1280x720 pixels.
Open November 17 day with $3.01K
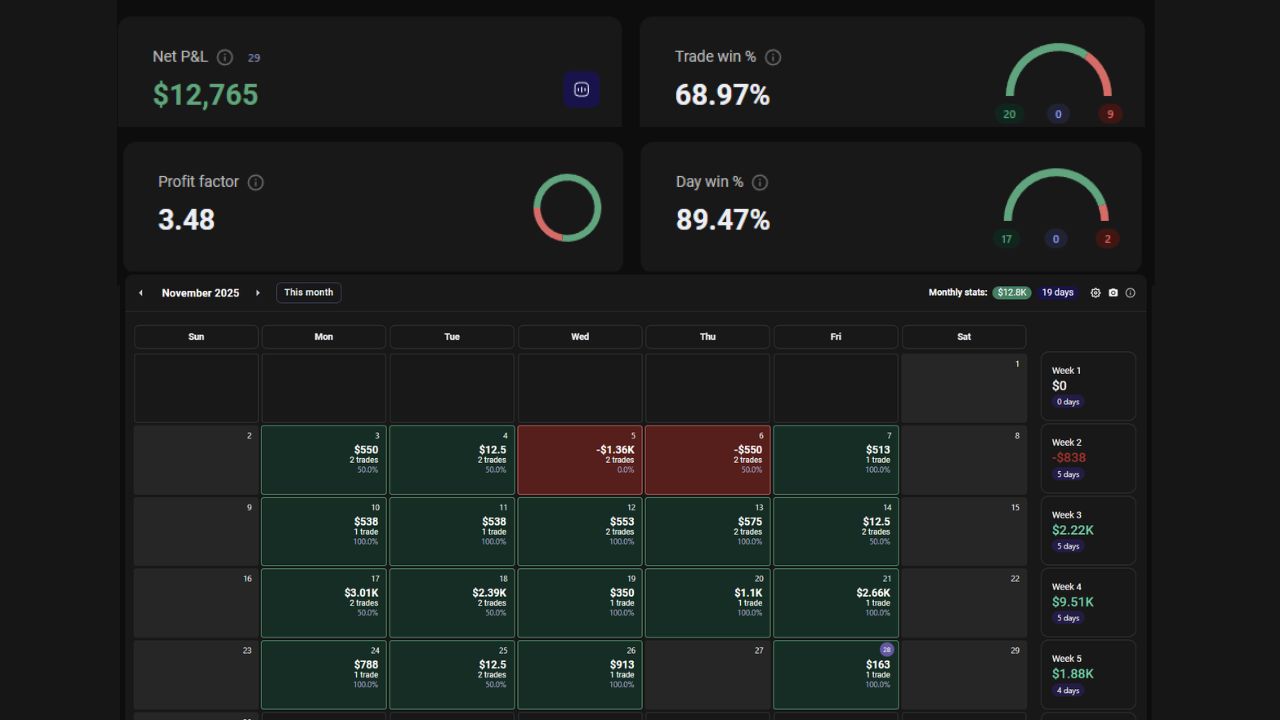pos(324,603)
